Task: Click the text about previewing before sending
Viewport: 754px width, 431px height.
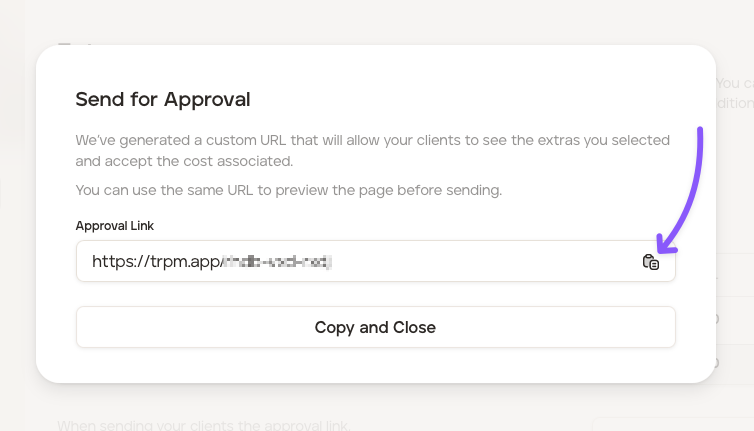Action: pos(289,189)
